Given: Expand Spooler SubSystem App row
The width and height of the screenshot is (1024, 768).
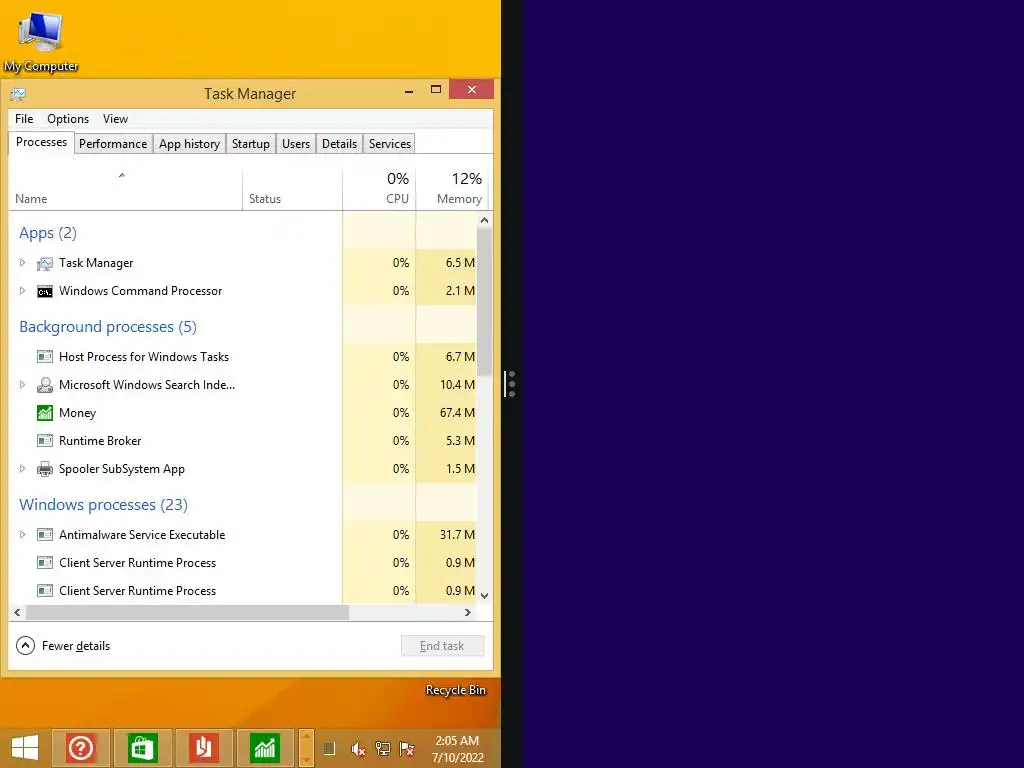Looking at the screenshot, I should (22, 469).
